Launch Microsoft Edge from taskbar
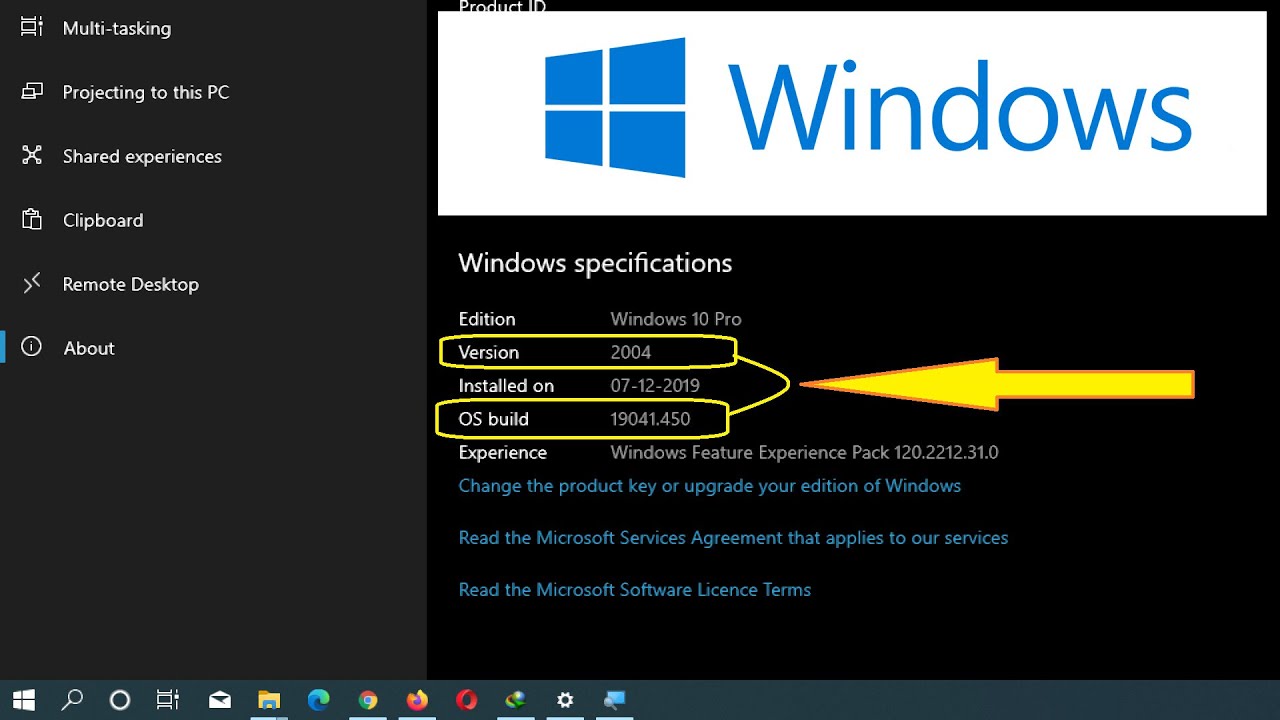Viewport: 1280px width, 720px height. tap(319, 700)
